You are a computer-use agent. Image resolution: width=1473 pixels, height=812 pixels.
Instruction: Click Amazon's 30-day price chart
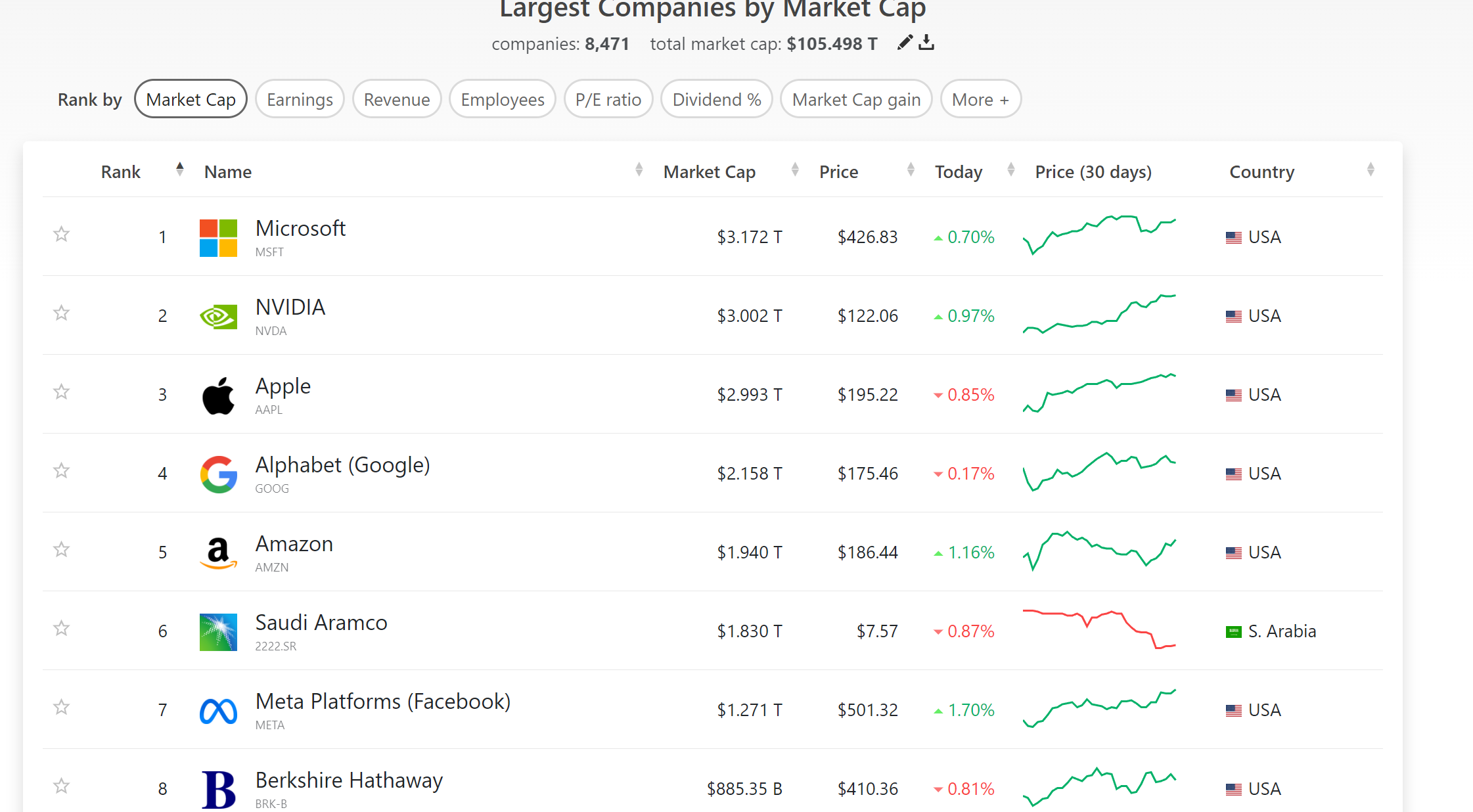pos(1099,551)
